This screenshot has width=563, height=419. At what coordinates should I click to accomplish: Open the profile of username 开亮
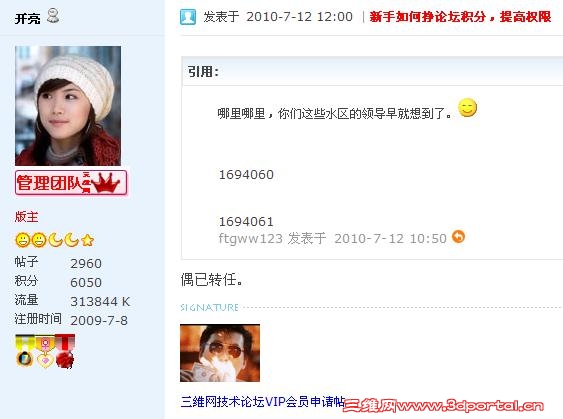[x=27, y=18]
